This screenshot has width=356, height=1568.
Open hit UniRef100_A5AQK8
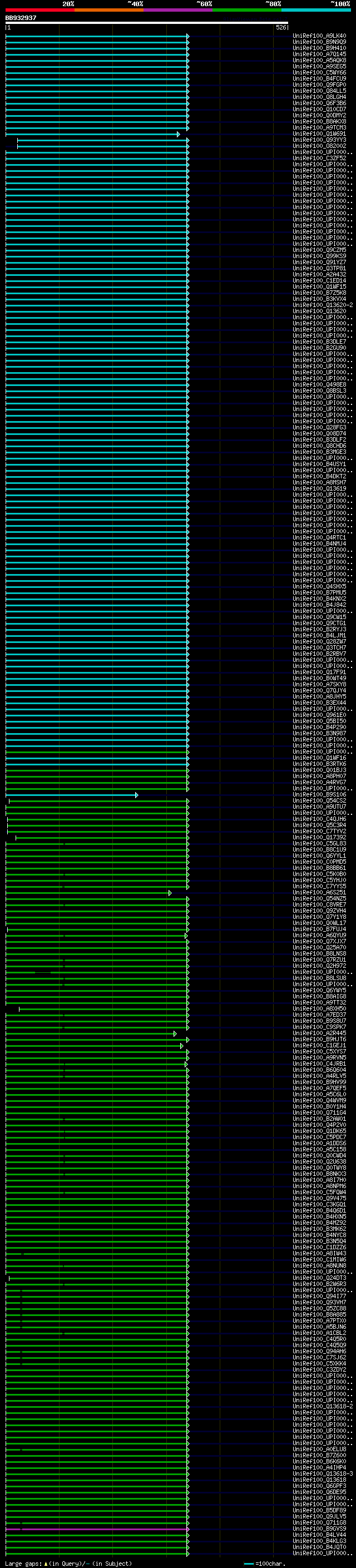(319, 60)
